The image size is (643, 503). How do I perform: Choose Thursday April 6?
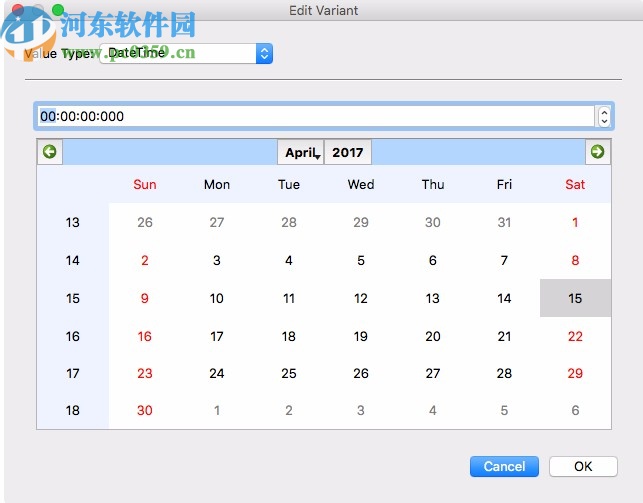click(x=433, y=261)
